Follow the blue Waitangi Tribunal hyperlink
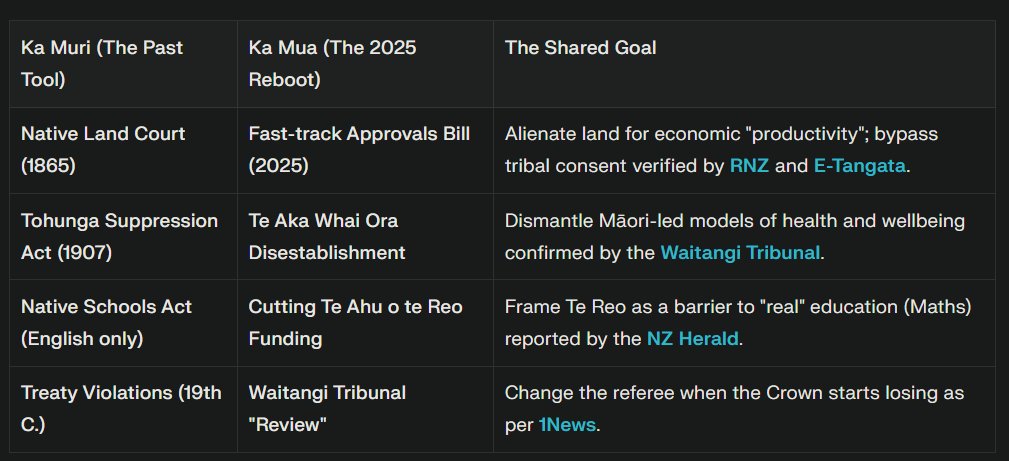The width and height of the screenshot is (1009, 461). 739,253
